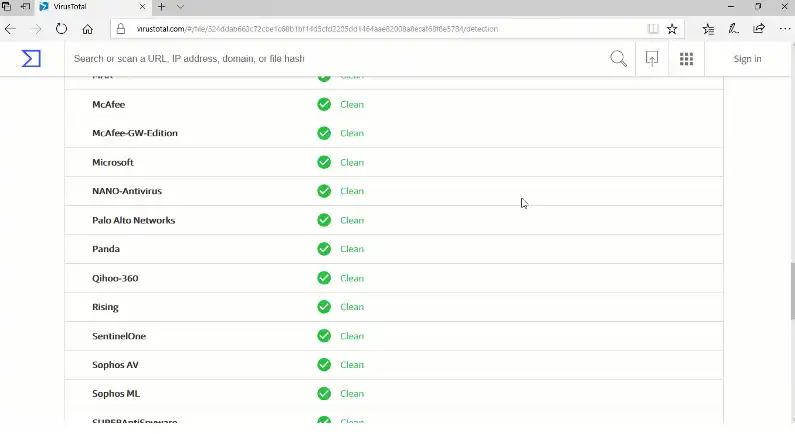Click the Sign in link
Viewport: 795px width, 434px height.
click(x=747, y=59)
